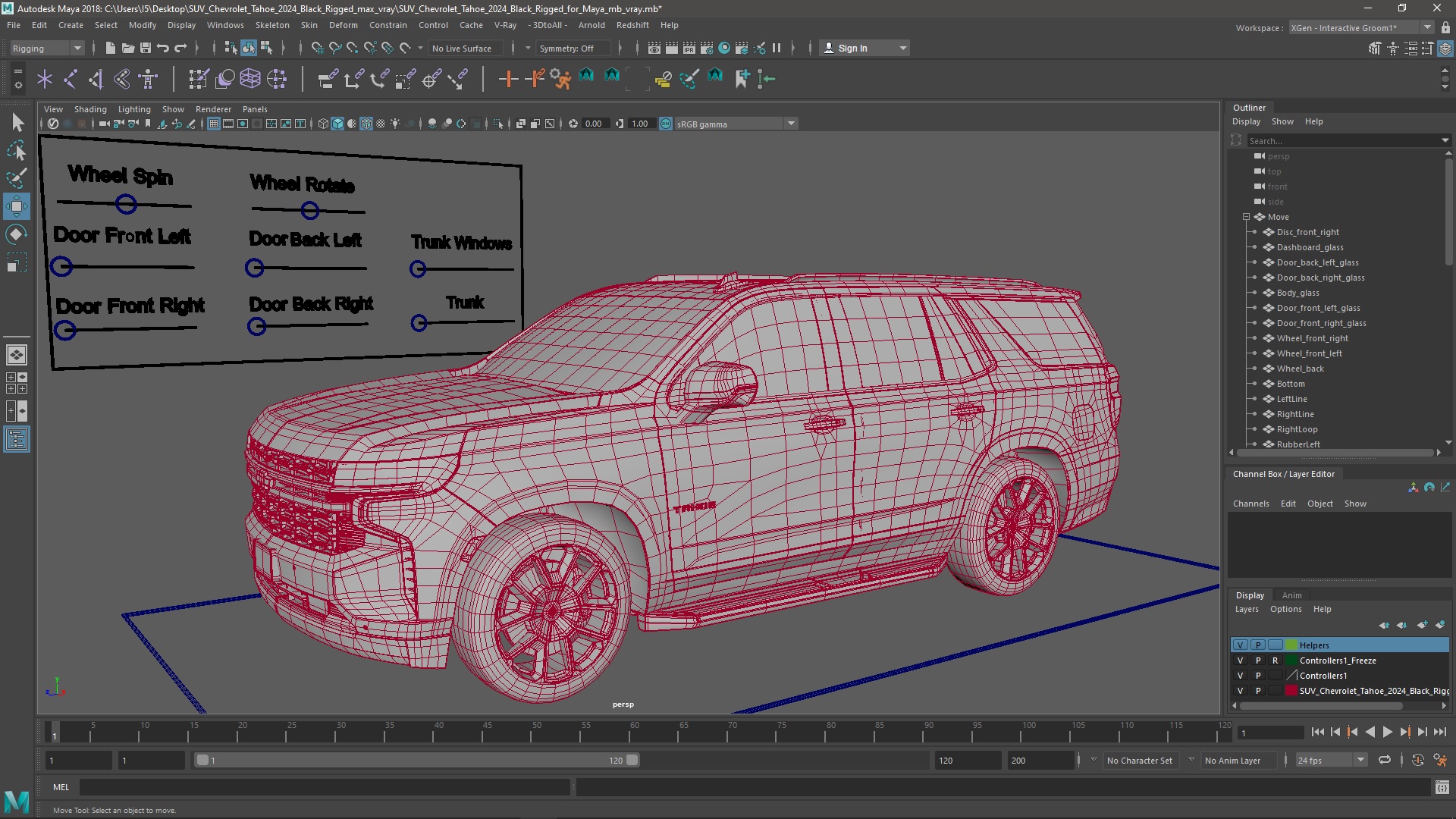The image size is (1456, 819).
Task: Toggle visibility V of Controllers1_Freeze layer
Action: click(x=1240, y=661)
